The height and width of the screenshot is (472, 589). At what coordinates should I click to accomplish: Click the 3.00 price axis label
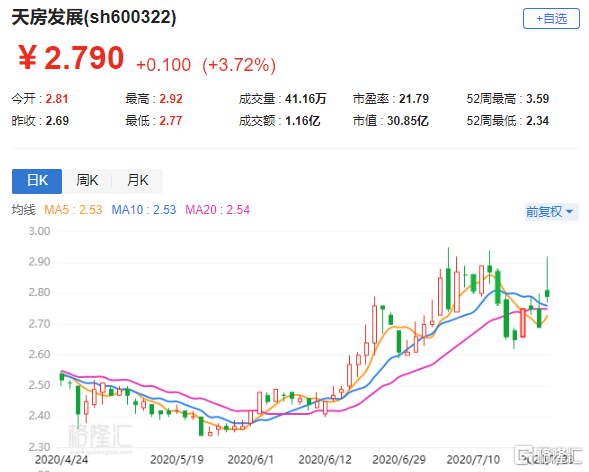tap(39, 231)
